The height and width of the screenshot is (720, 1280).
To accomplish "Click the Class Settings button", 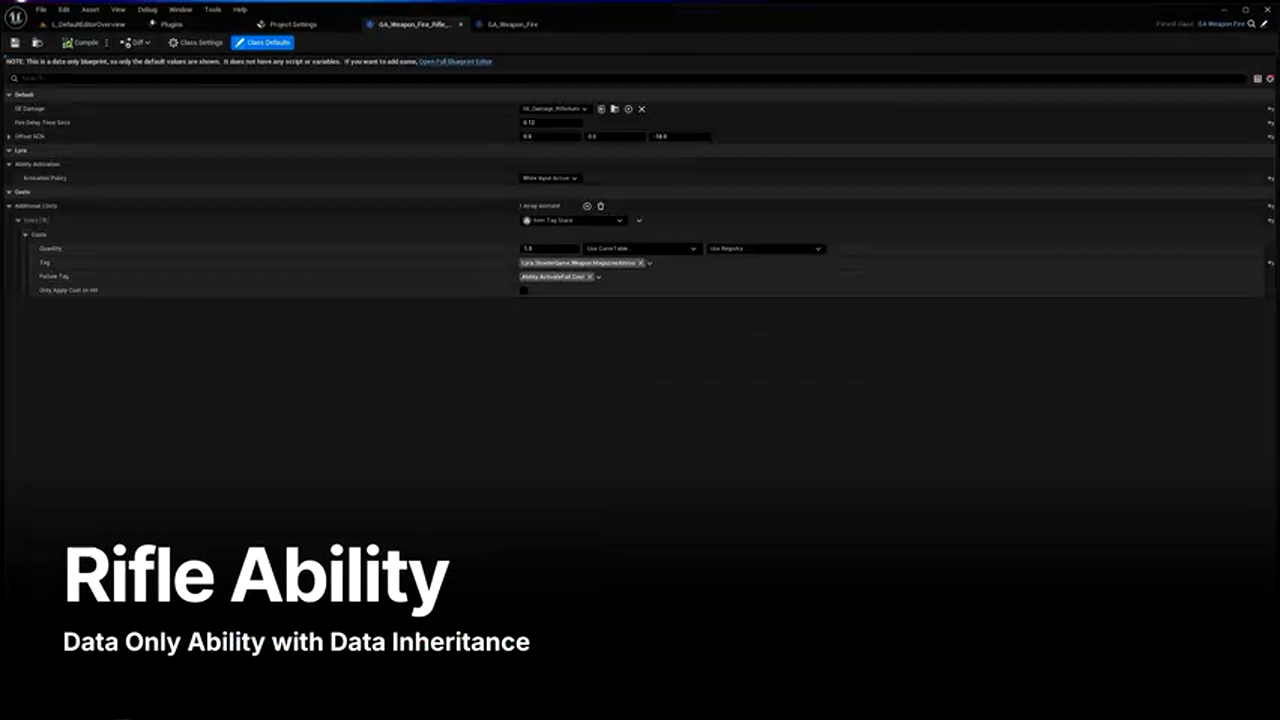I will pyautogui.click(x=195, y=43).
